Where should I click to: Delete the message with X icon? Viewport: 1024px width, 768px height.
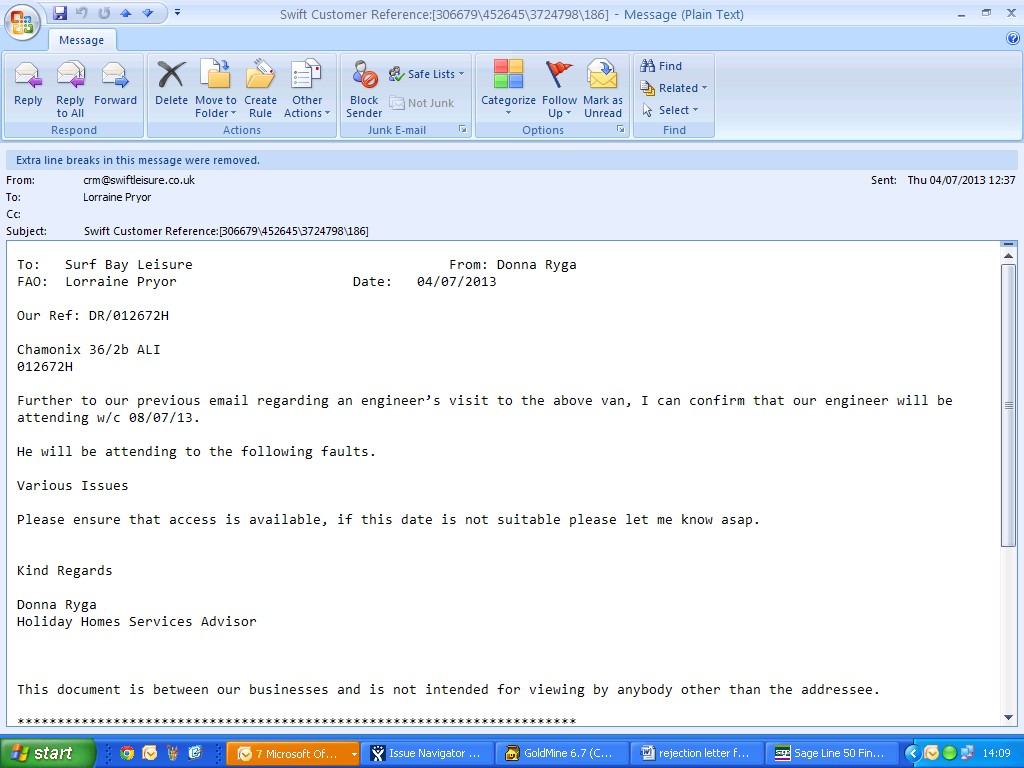click(x=171, y=83)
